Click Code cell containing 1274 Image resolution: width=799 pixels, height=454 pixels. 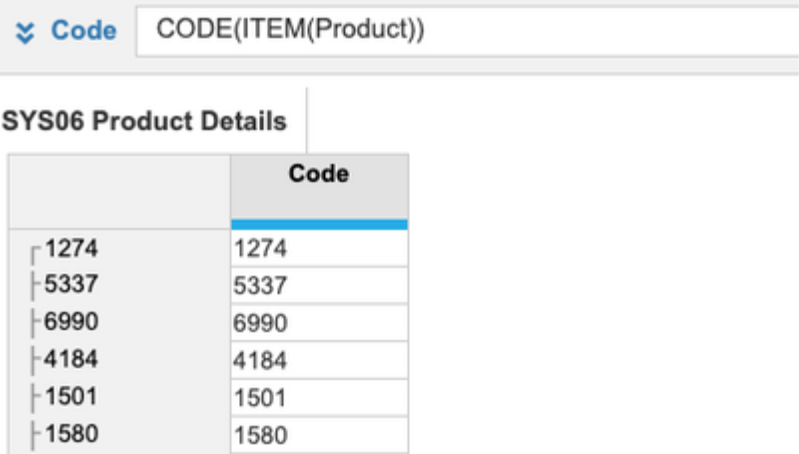click(x=319, y=249)
